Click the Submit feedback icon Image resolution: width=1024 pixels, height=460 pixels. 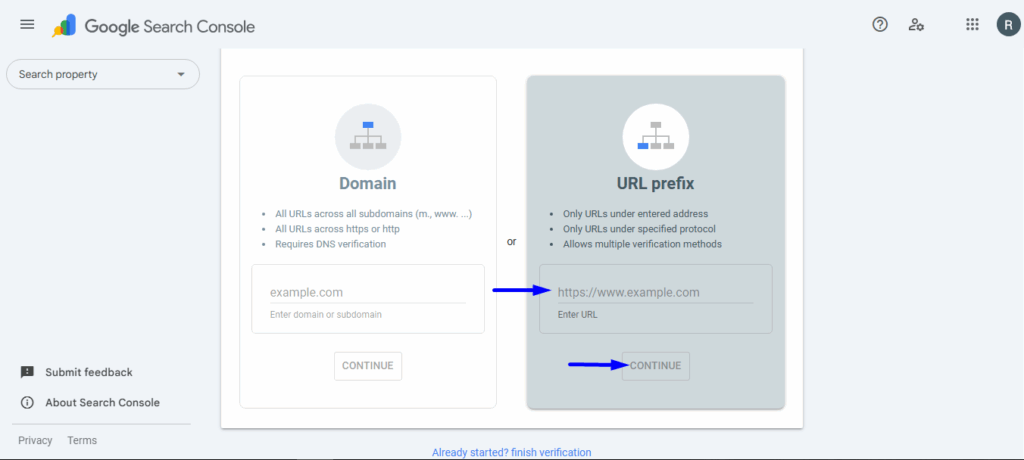pyautogui.click(x=27, y=372)
